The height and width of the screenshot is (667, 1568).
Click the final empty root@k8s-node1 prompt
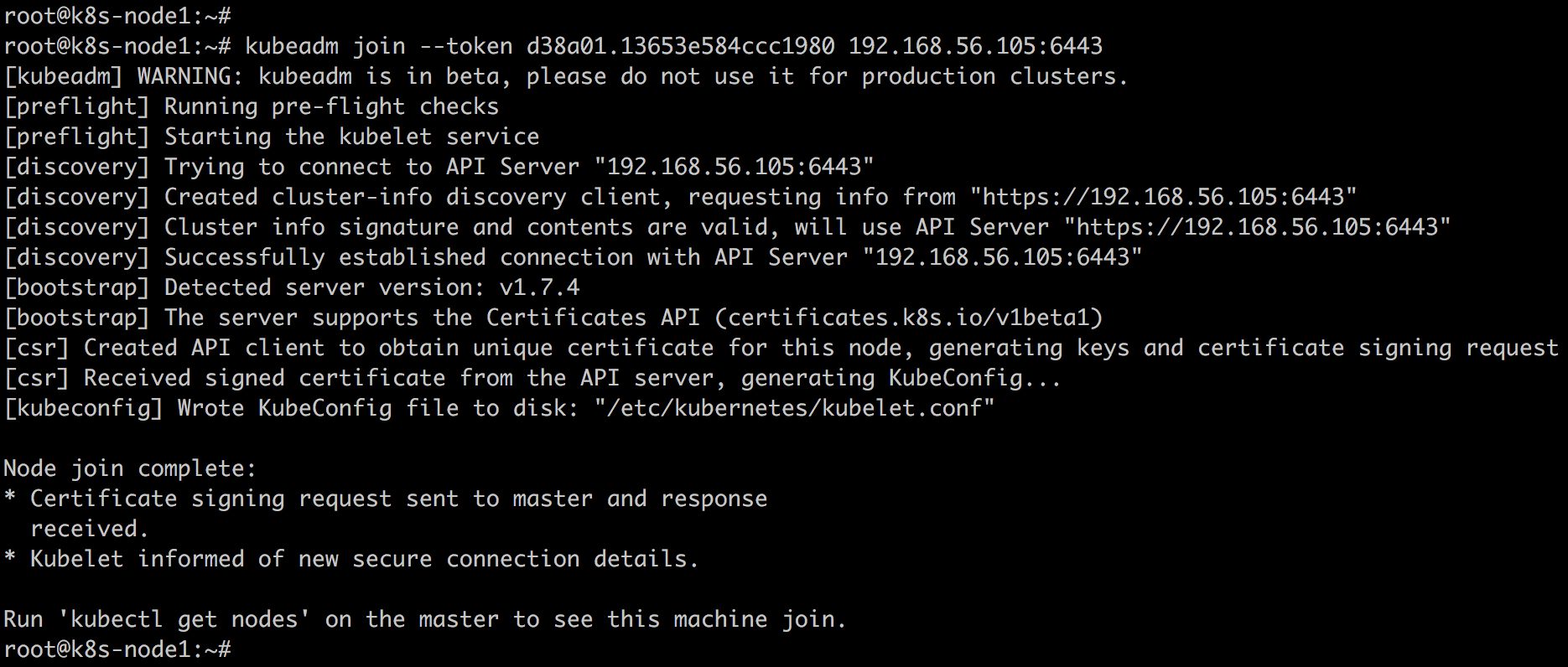pyautogui.click(x=117, y=649)
